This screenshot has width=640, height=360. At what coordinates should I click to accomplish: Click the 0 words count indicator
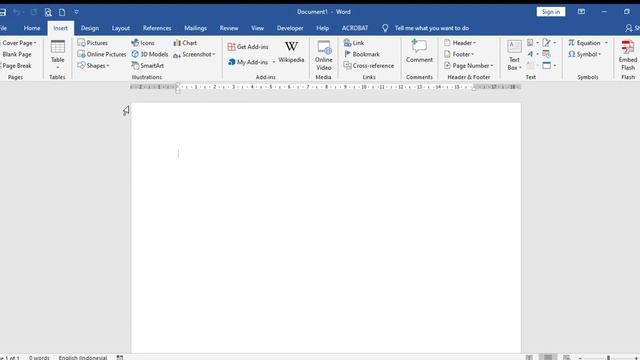[x=39, y=358]
